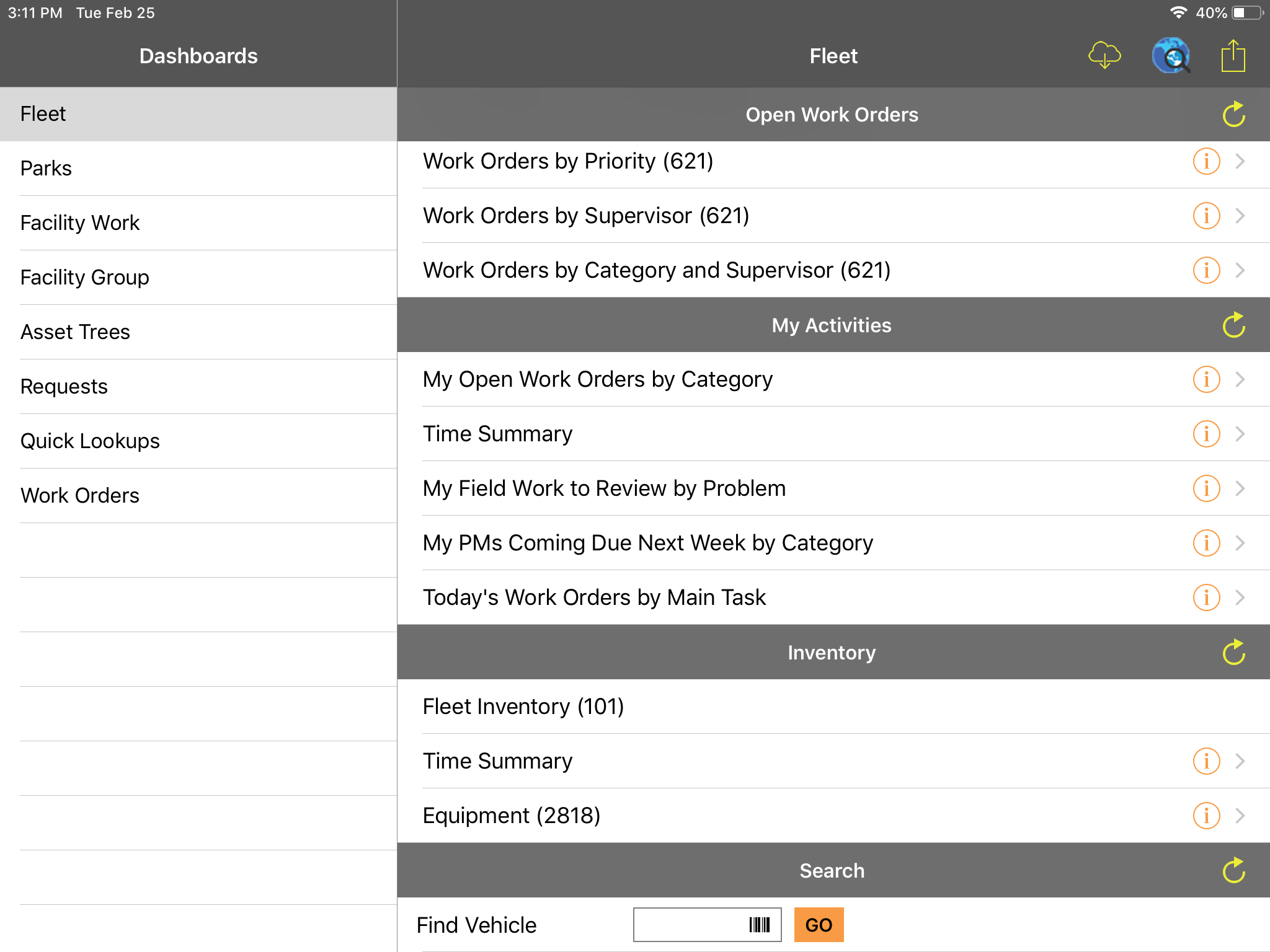The height and width of the screenshot is (952, 1270).
Task: Tap the cloud download icon
Action: pos(1104,56)
